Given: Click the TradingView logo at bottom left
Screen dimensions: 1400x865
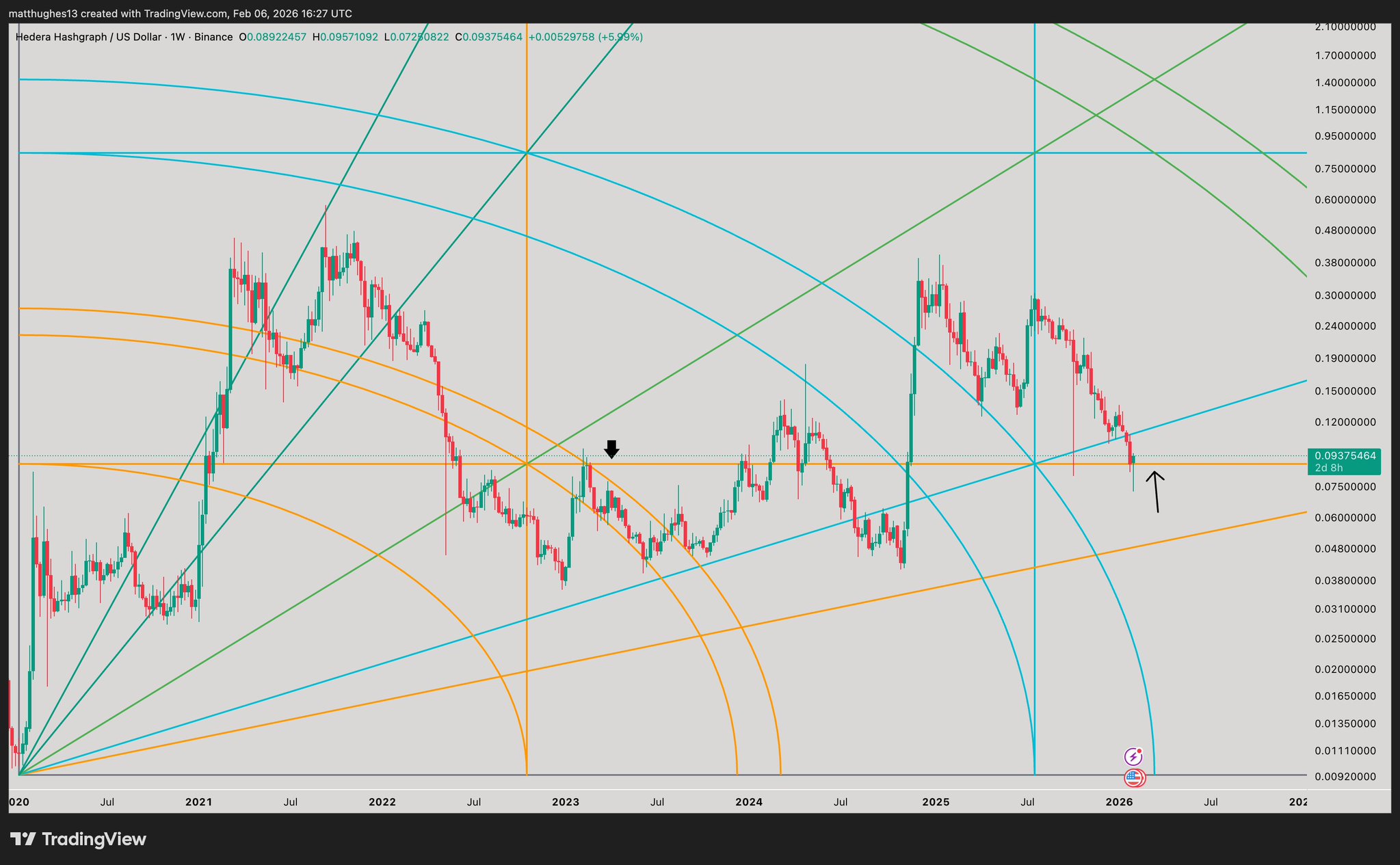Looking at the screenshot, I should click(23, 839).
